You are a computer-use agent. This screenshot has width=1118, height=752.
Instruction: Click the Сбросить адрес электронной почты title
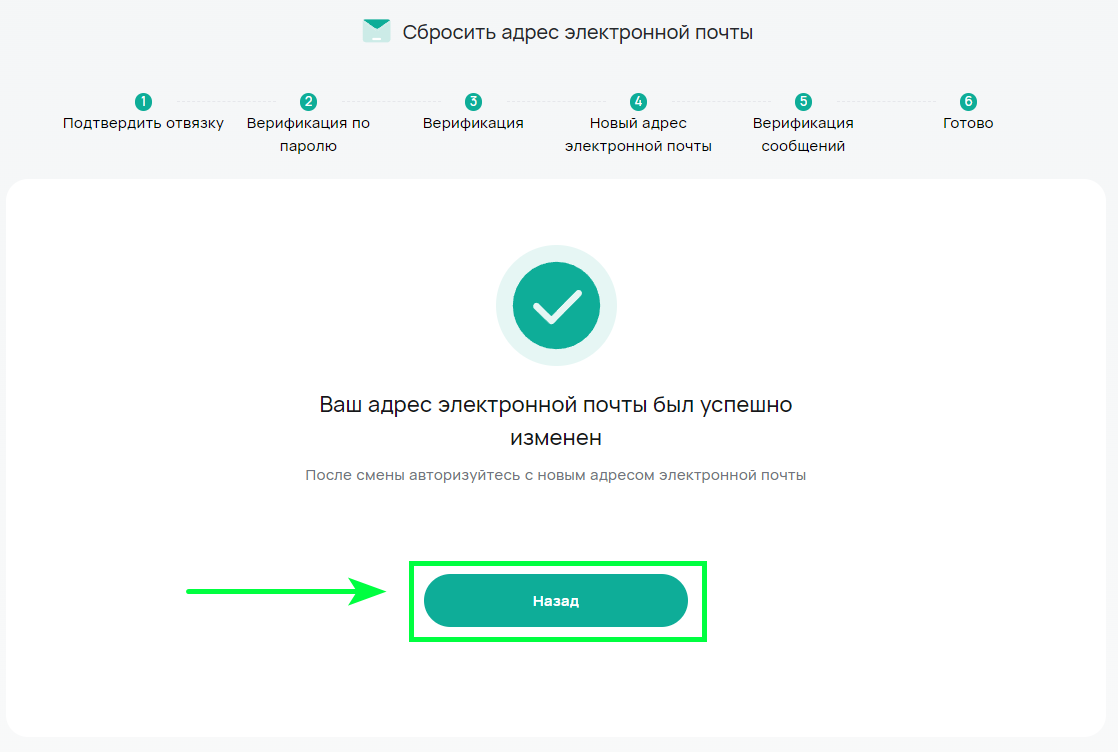pyautogui.click(x=578, y=33)
